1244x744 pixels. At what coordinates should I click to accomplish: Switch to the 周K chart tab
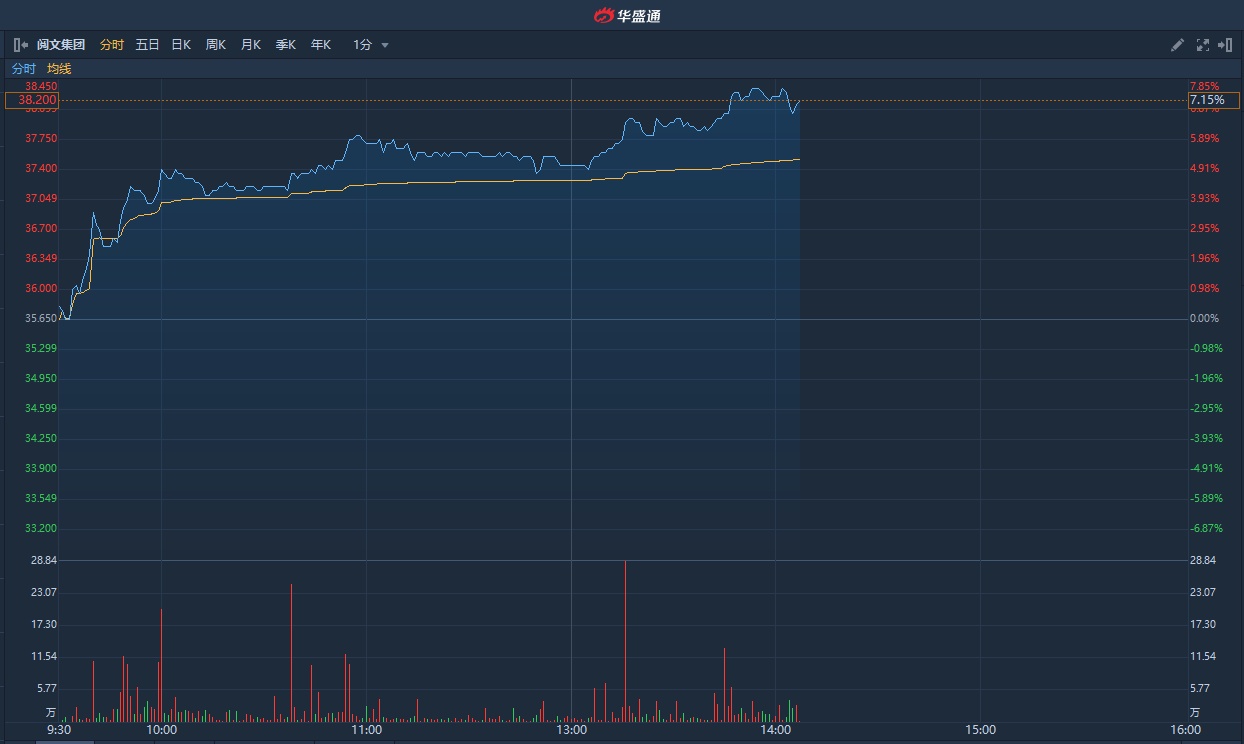coord(216,45)
